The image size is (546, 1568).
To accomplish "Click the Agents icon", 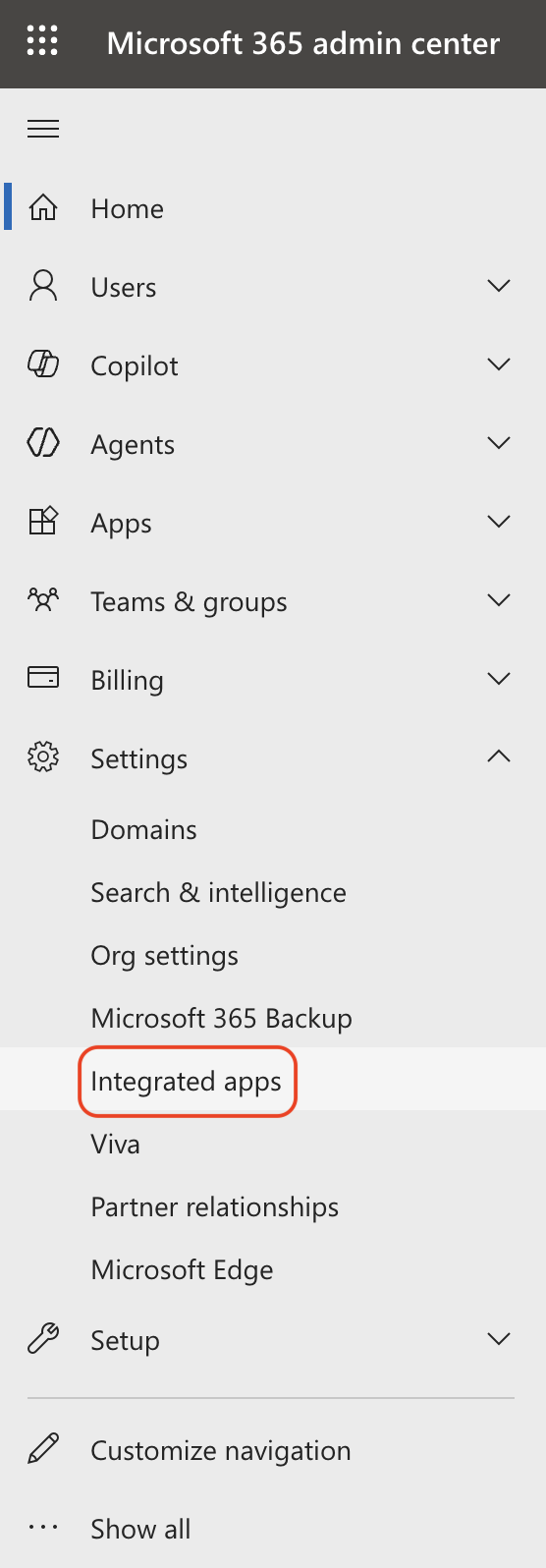I will [43, 444].
